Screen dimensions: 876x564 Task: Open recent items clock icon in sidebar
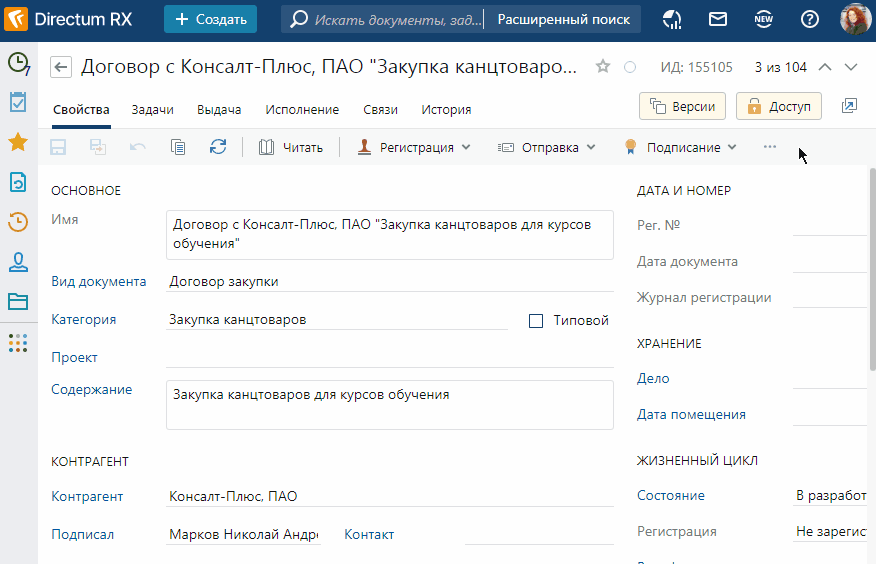click(18, 63)
